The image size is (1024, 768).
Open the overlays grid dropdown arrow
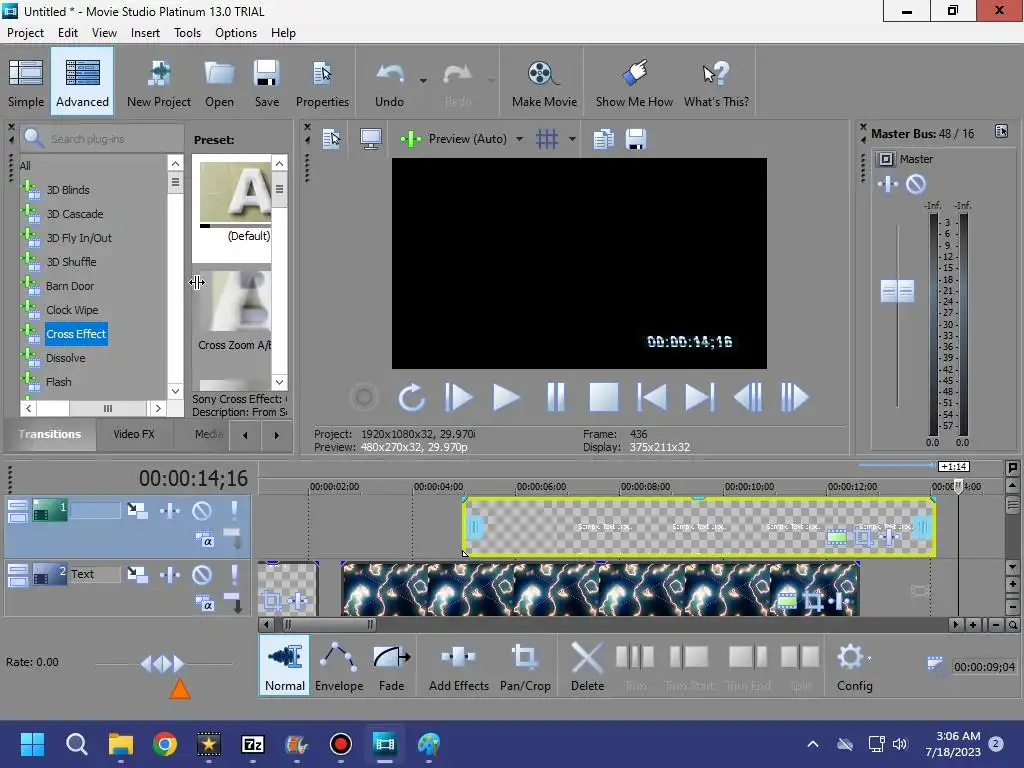572,138
